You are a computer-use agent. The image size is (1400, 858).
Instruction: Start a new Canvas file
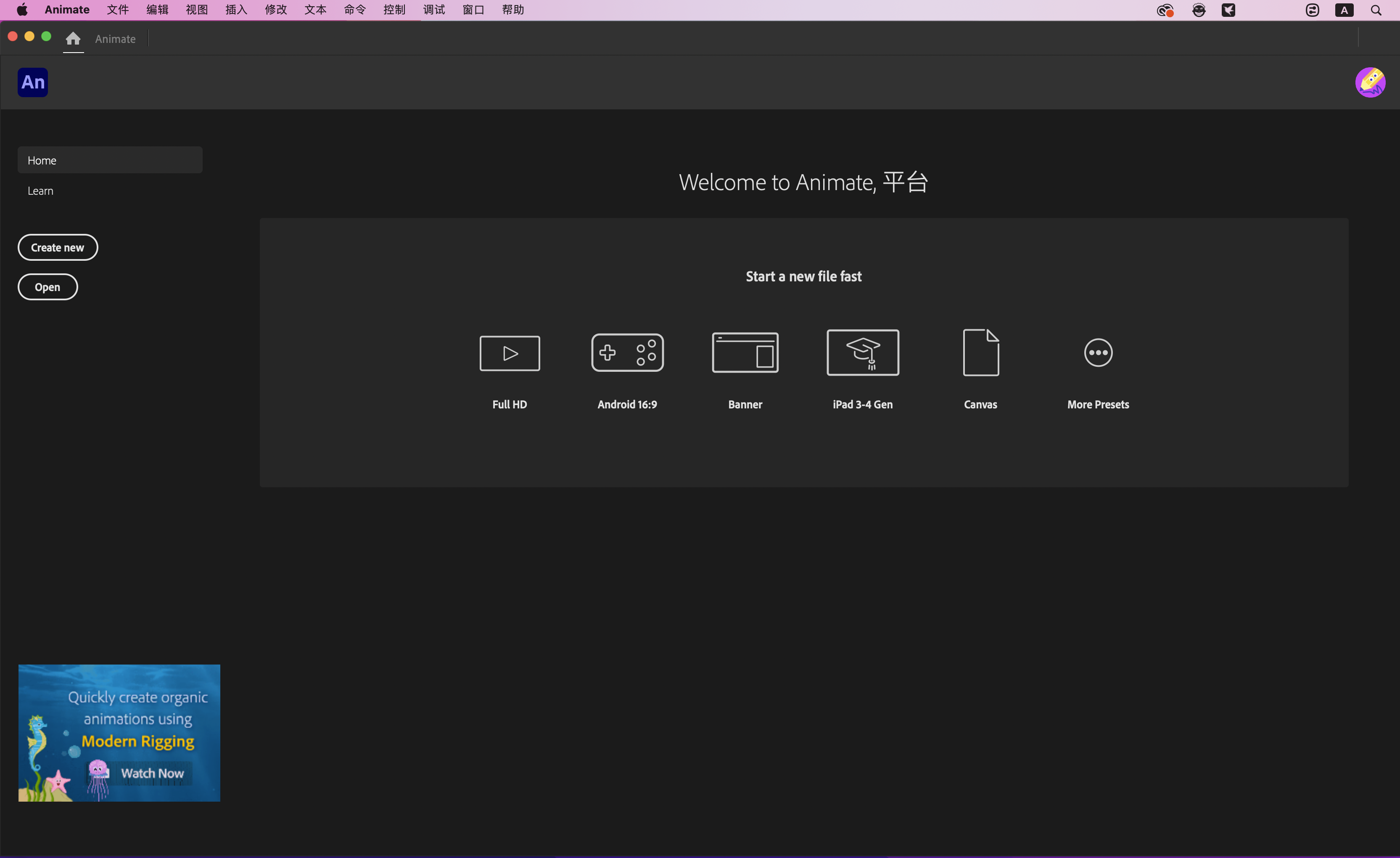[980, 370]
